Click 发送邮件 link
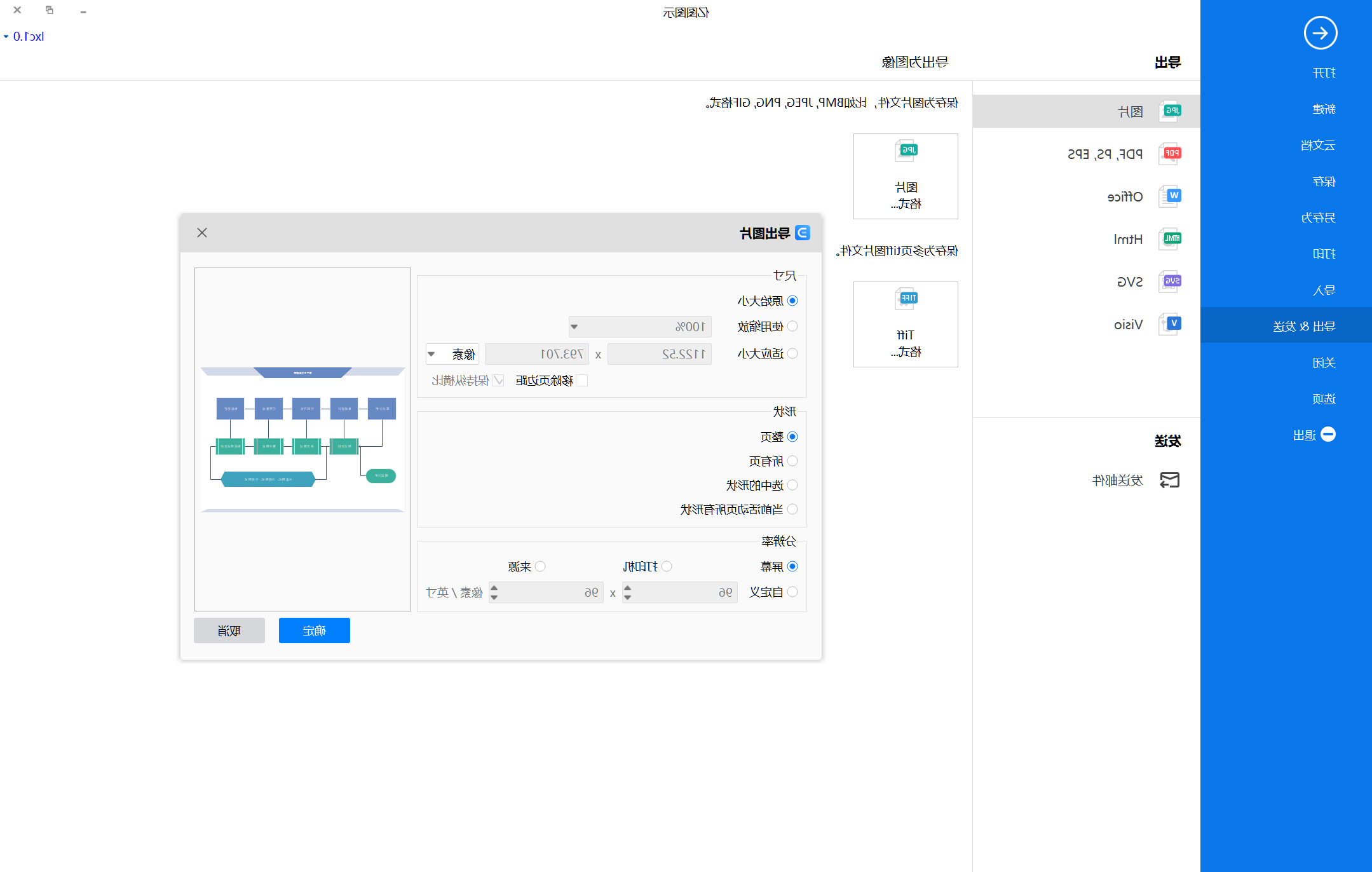 [1118, 480]
